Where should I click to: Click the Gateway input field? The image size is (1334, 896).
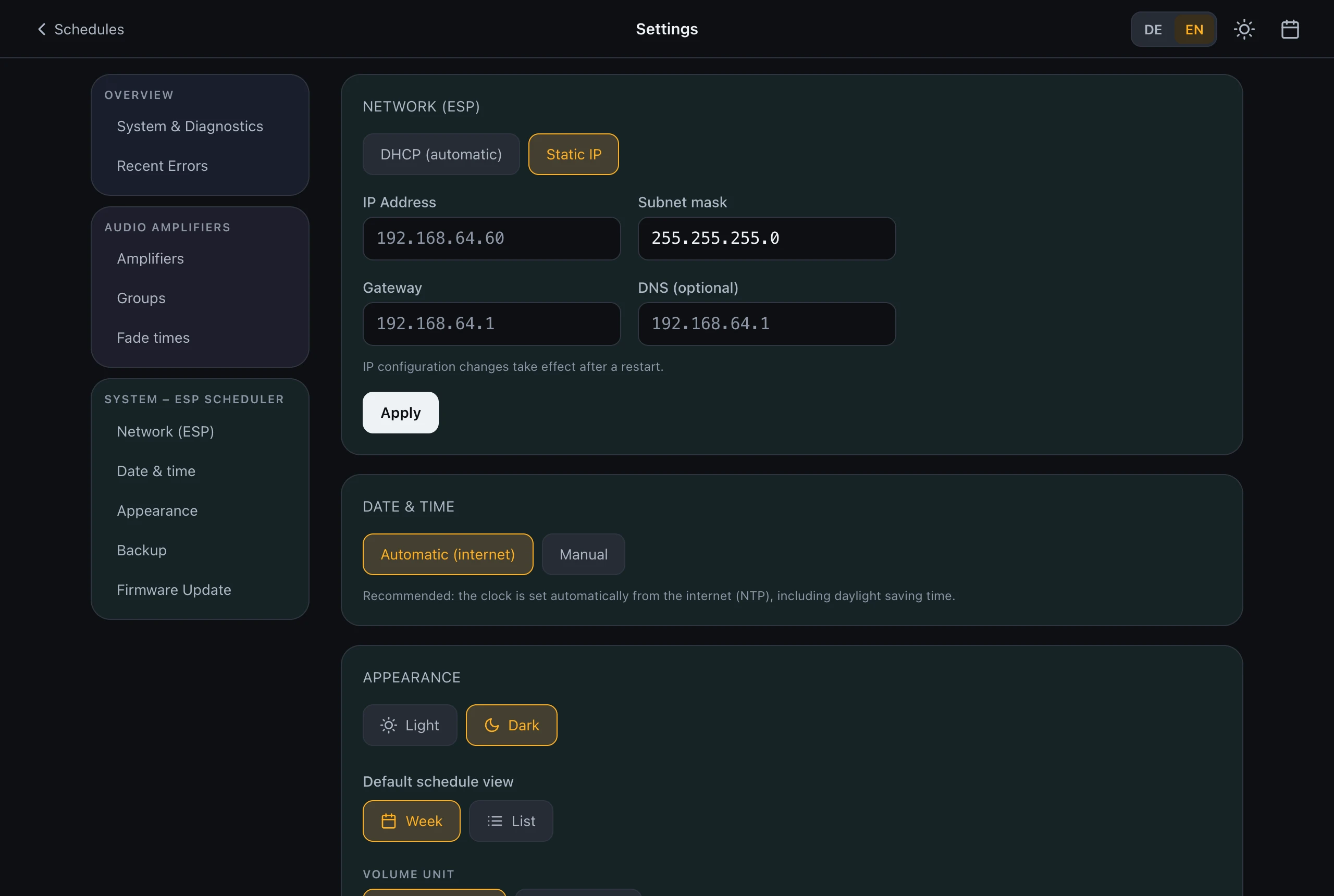[491, 324]
